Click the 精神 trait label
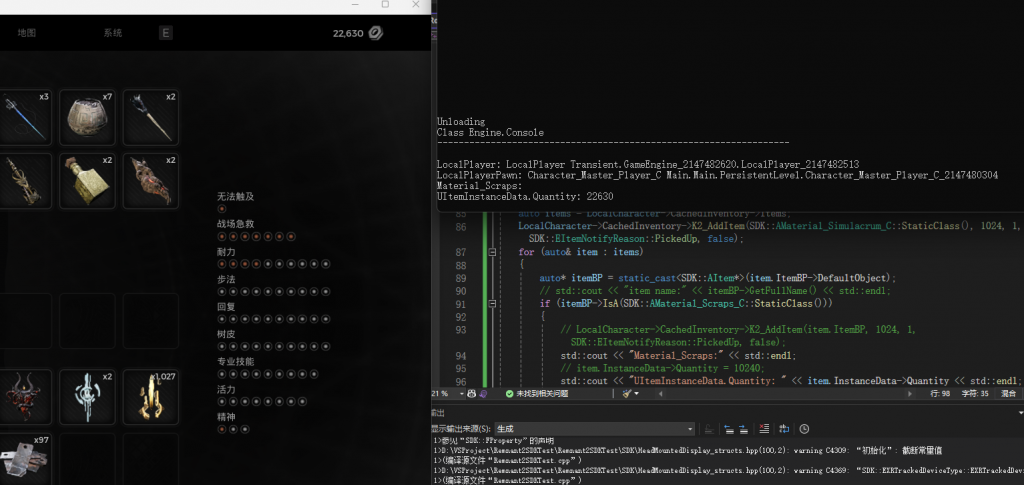Image resolution: width=1024 pixels, height=485 pixels. coord(226,416)
